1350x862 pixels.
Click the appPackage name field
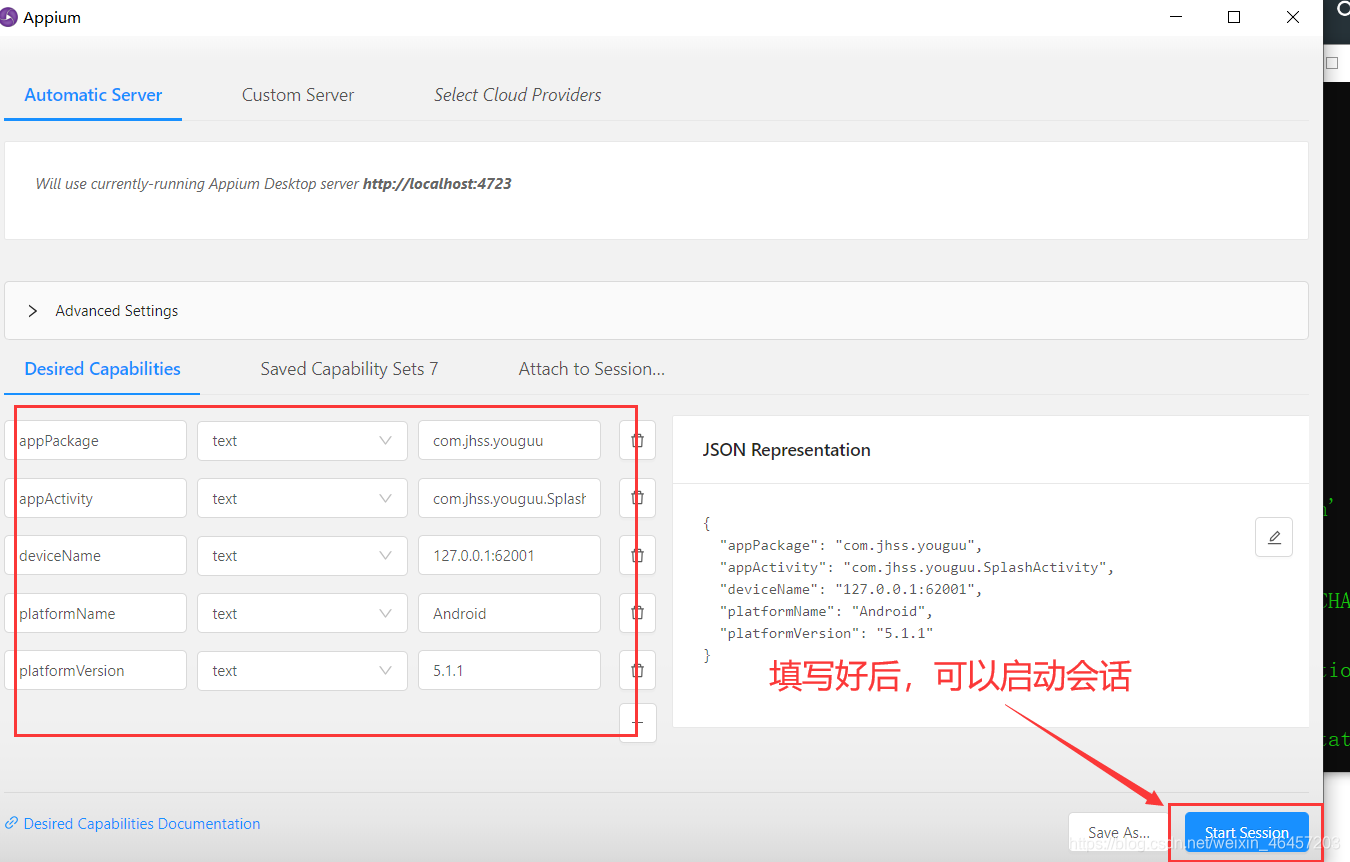pyautogui.click(x=95, y=440)
